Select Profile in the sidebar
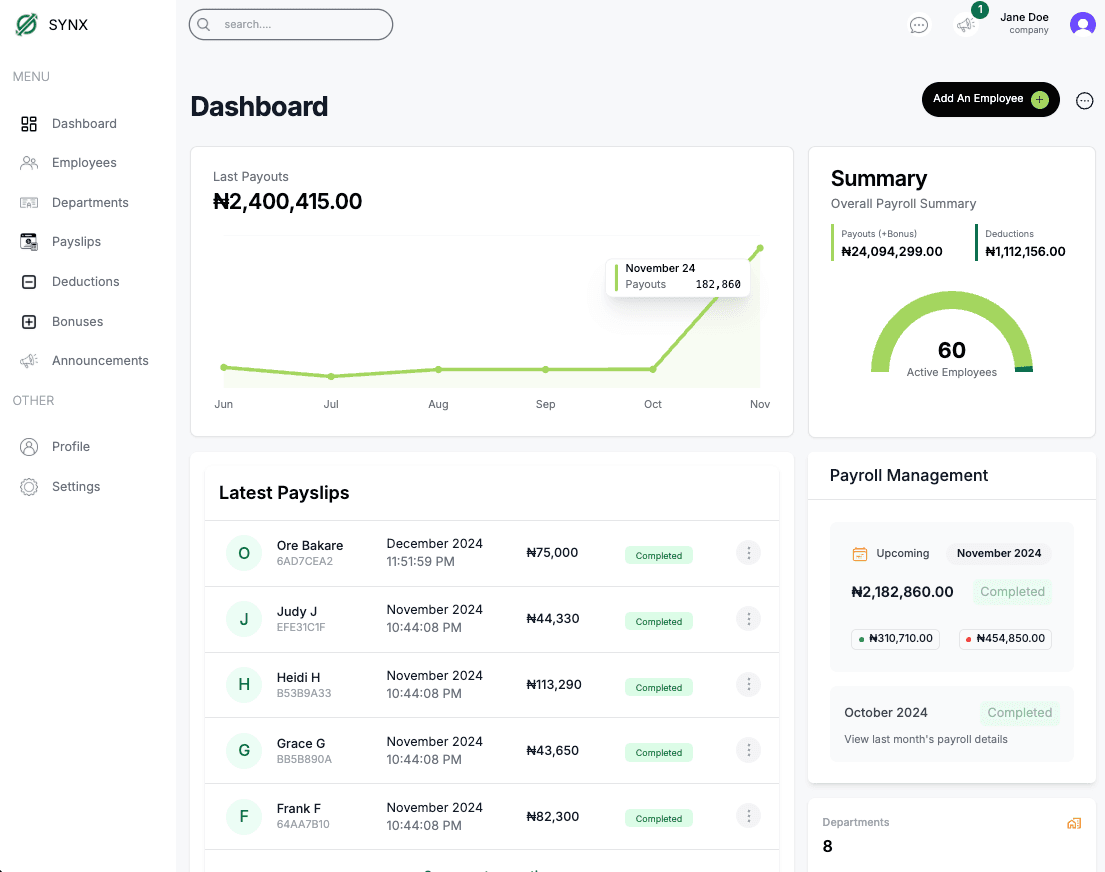Screen dimensions: 1105x872 (71, 447)
